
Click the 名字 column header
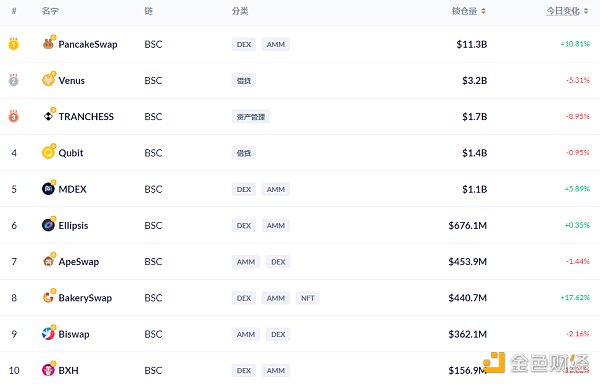(x=50, y=11)
